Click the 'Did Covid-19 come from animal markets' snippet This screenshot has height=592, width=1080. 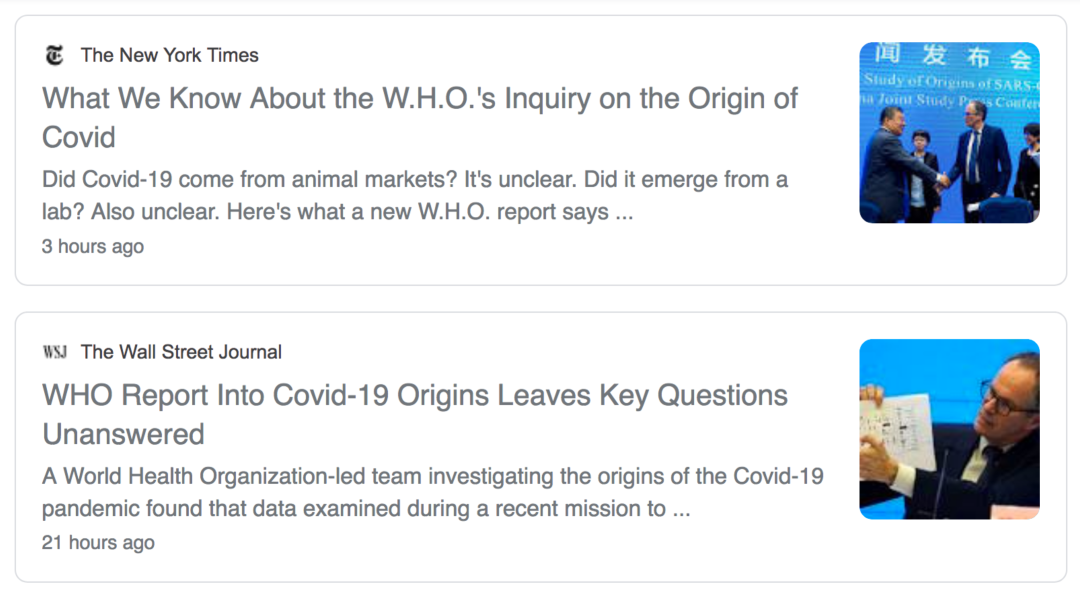coord(415,180)
